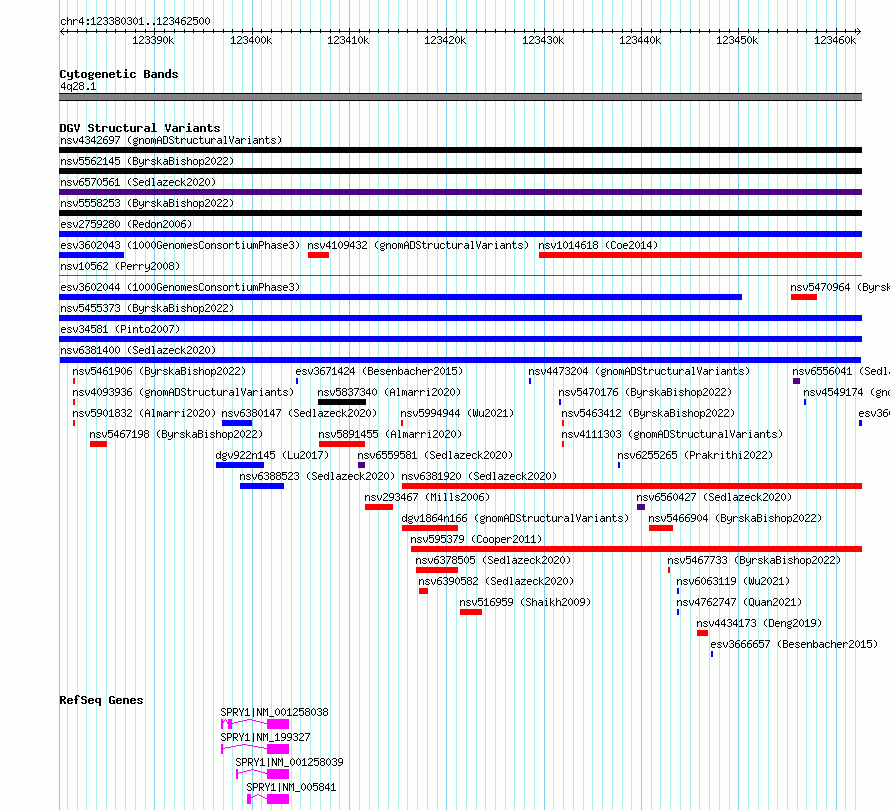Click the nsv5901832 Almarri2020 label
This screenshot has height=810, width=890.
point(144,413)
